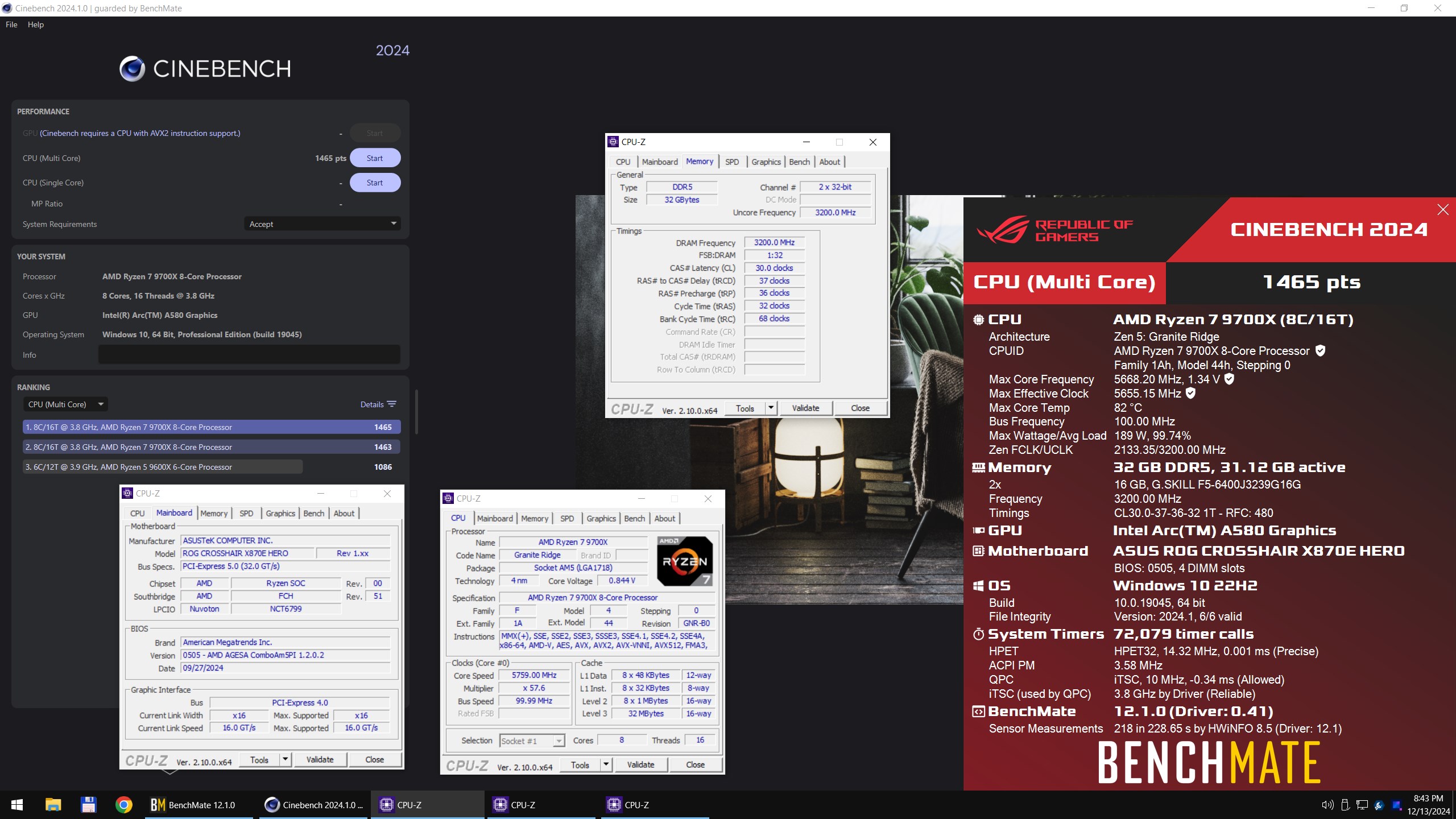1456x819 pixels.
Task: Start the CPU Single Core benchmark
Action: pyautogui.click(x=375, y=183)
